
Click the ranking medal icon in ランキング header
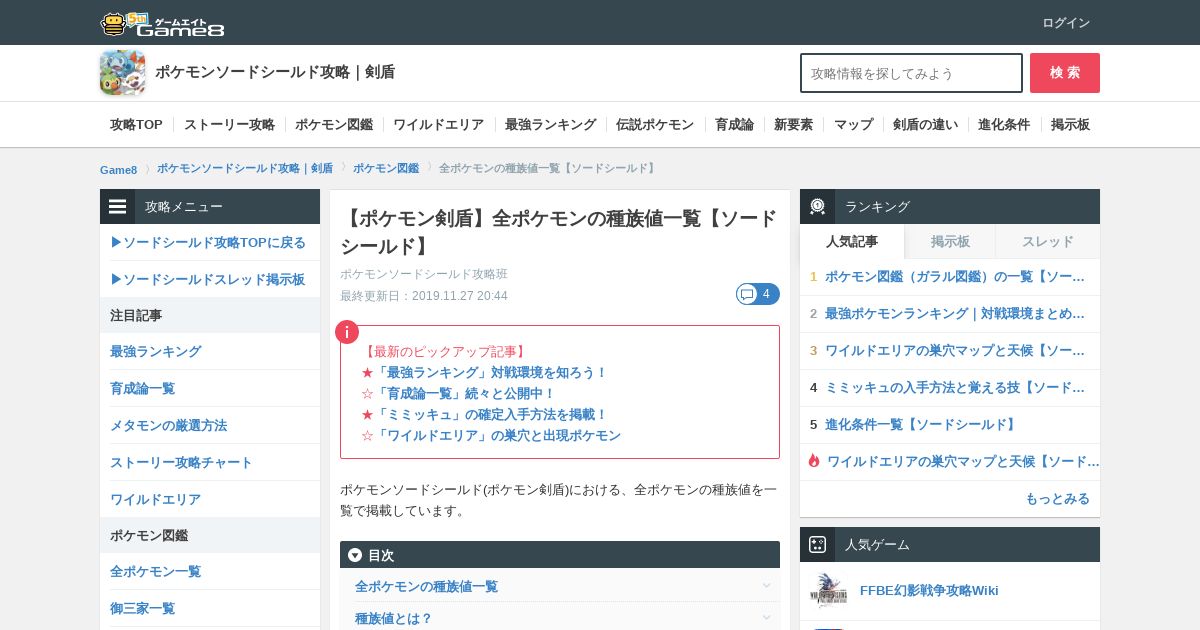point(817,207)
